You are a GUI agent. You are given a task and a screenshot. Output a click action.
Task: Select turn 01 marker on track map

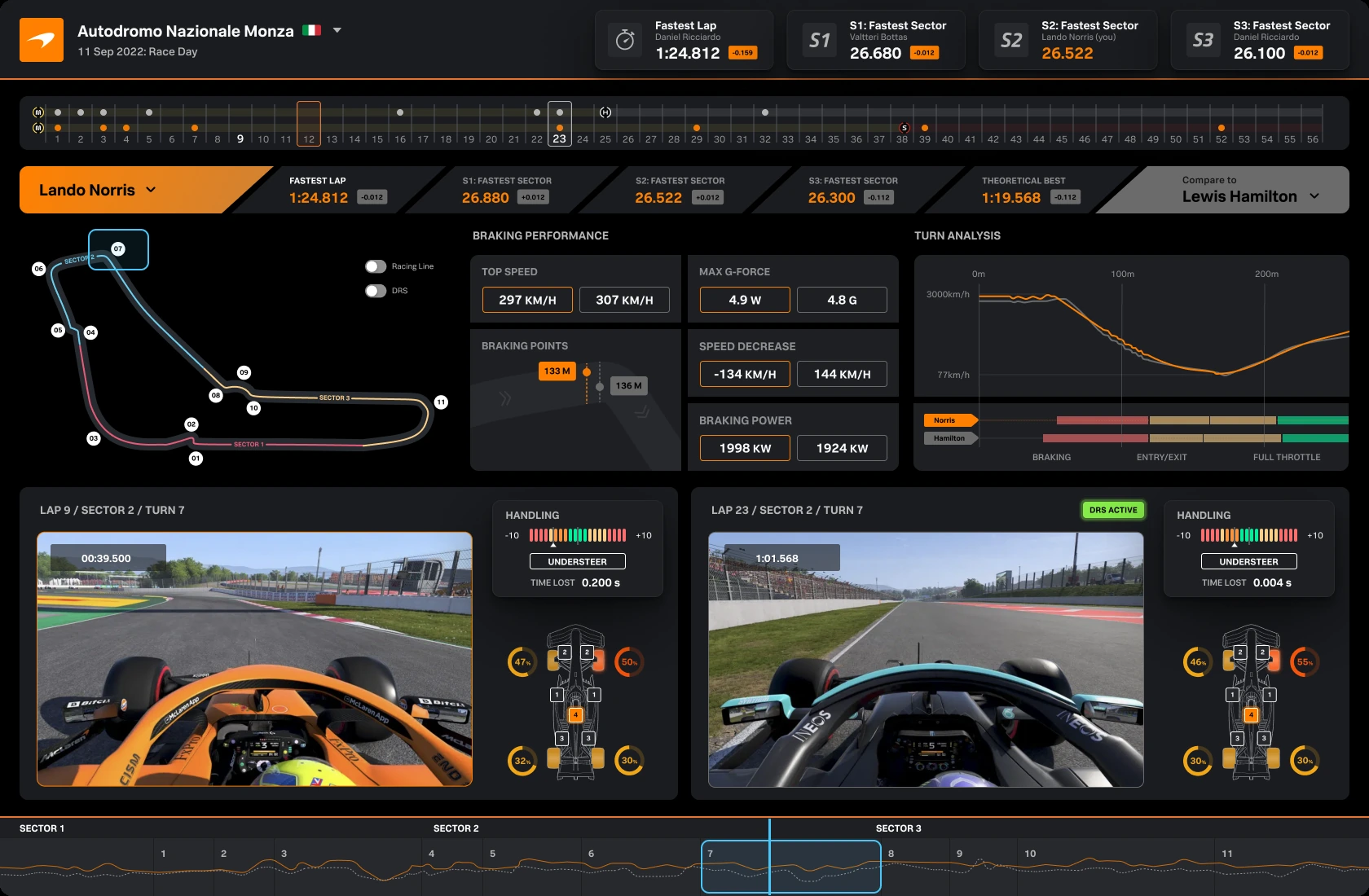point(196,459)
